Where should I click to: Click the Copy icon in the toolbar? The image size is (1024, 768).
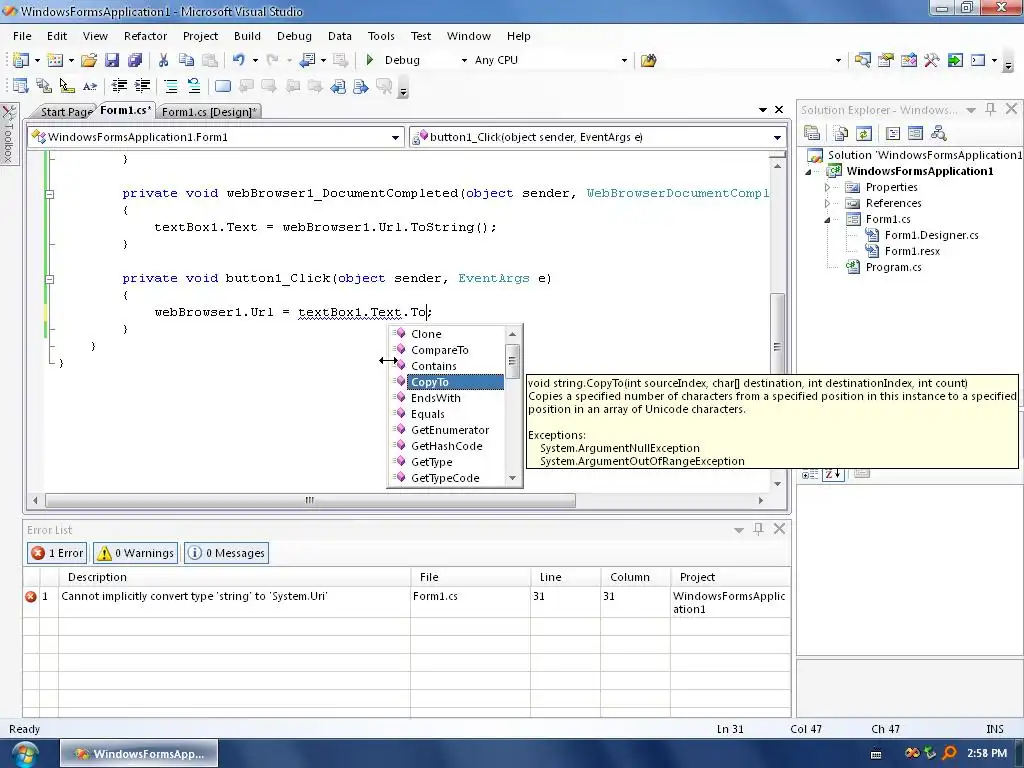tap(186, 60)
